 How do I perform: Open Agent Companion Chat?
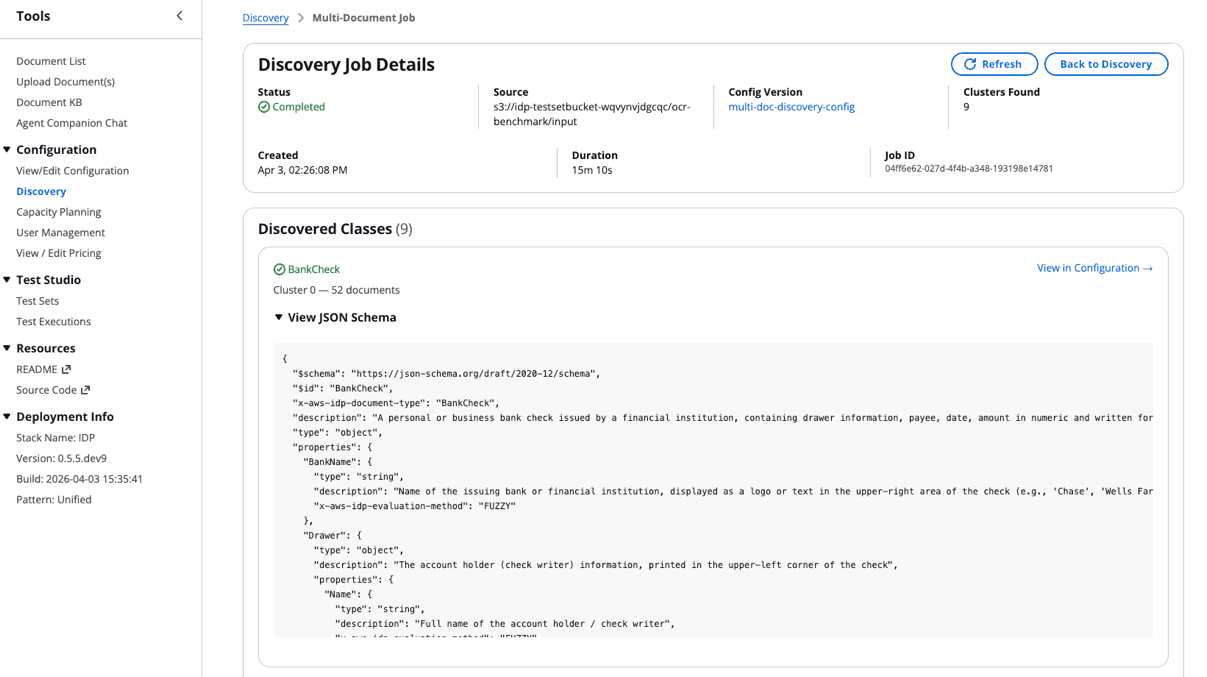point(71,123)
